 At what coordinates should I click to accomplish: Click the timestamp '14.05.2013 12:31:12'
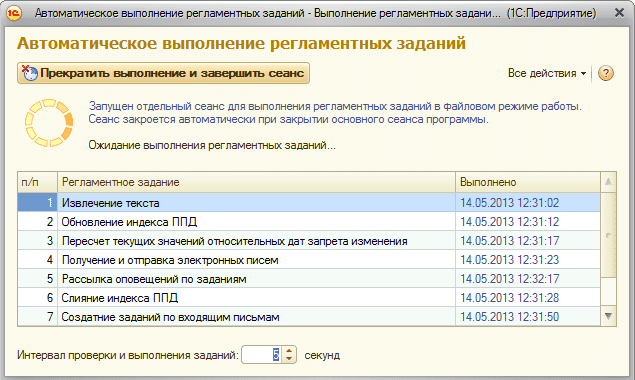tap(509, 222)
